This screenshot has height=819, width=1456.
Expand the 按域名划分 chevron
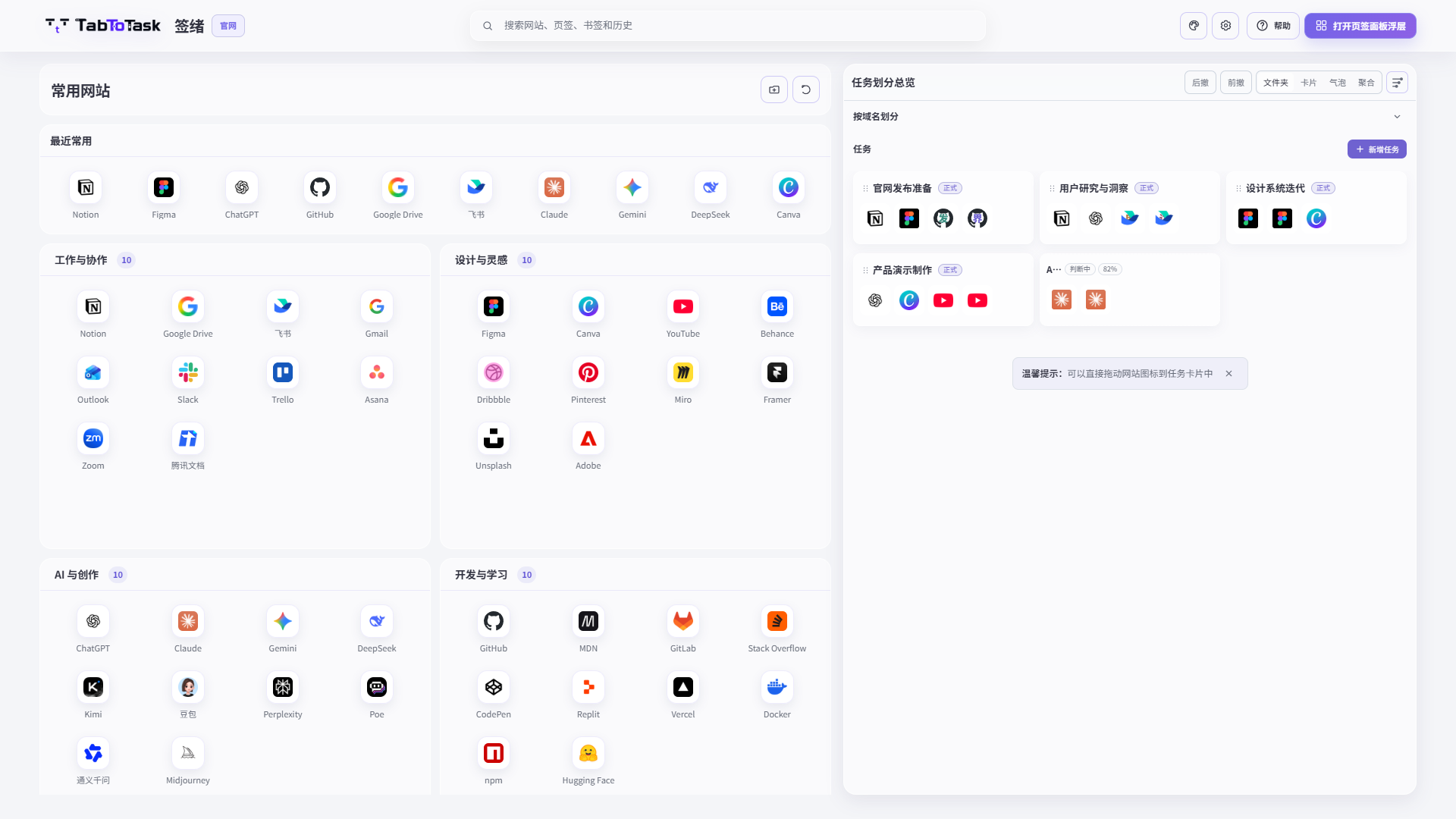tap(1397, 117)
